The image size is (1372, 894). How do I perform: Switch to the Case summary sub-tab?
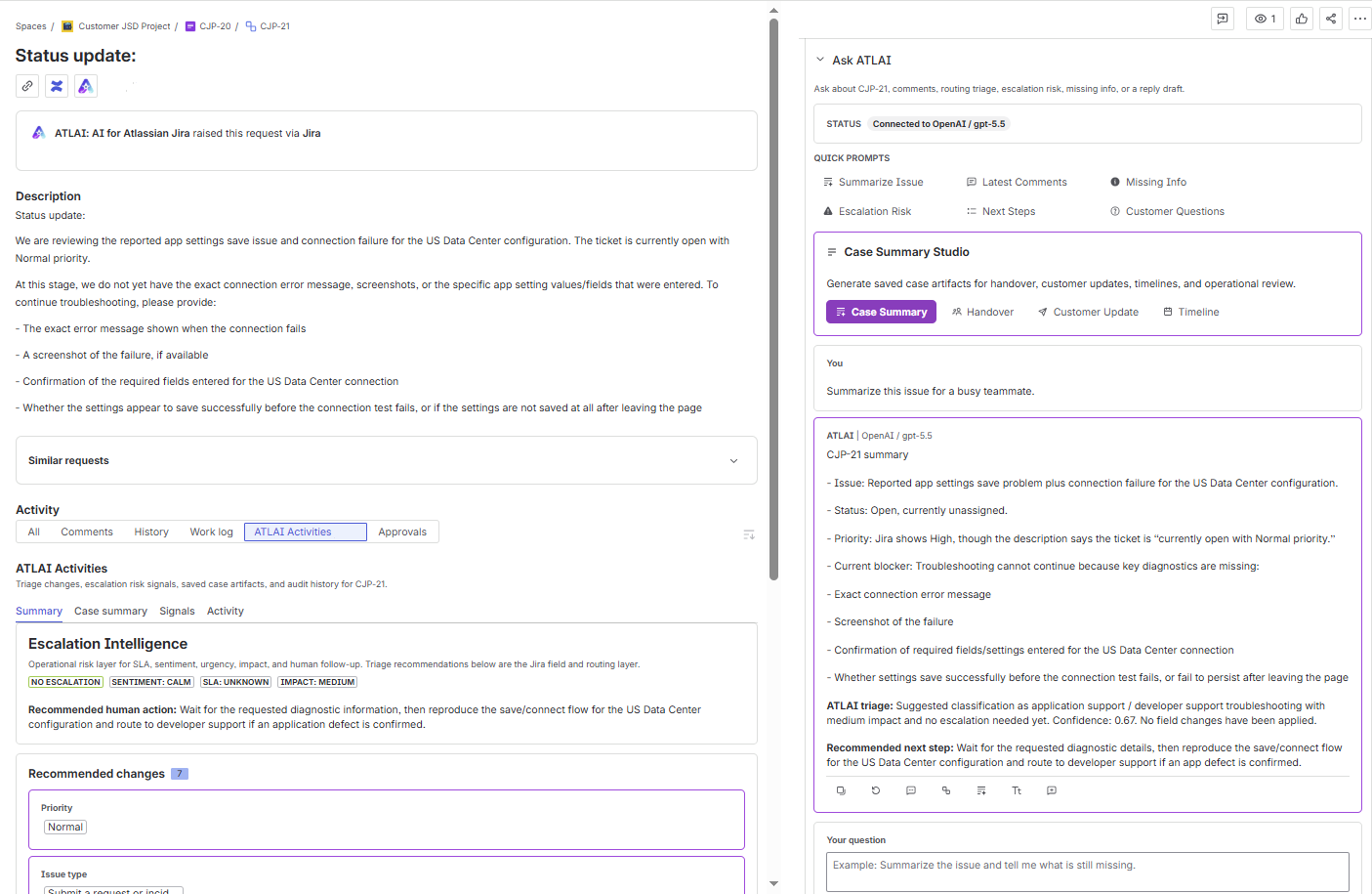pos(110,612)
